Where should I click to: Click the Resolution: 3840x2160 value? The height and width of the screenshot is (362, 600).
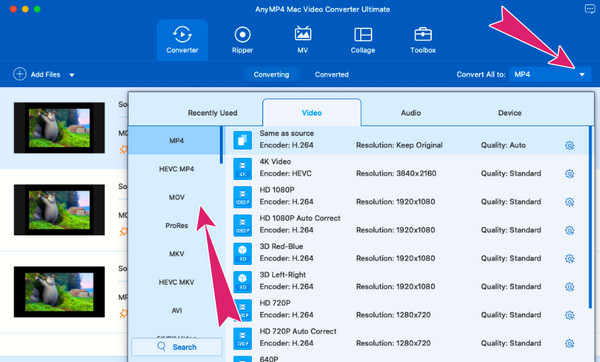[396, 173]
